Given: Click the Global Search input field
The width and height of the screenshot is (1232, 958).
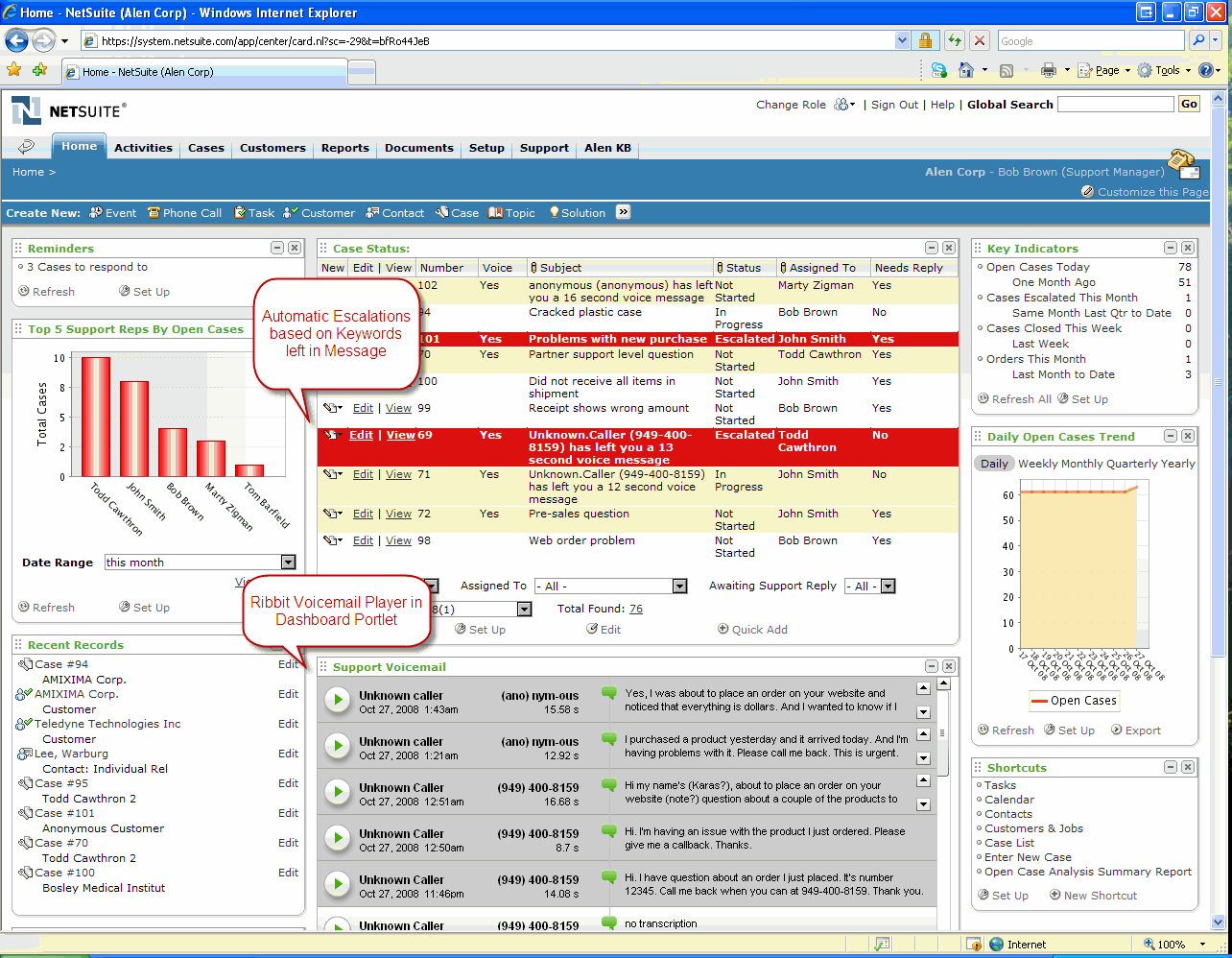Looking at the screenshot, I should [1116, 104].
